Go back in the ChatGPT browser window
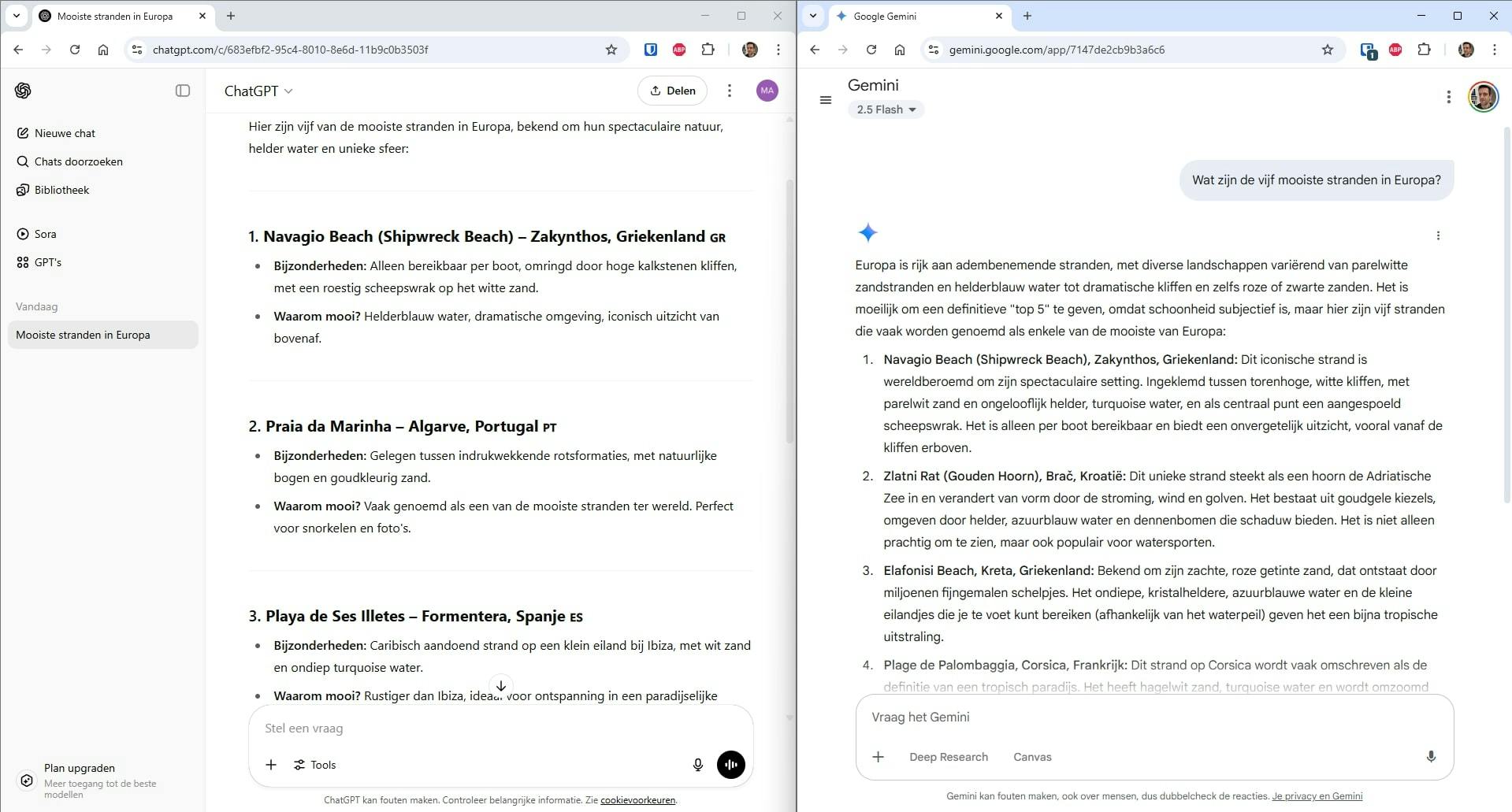1512x812 pixels. point(18,50)
